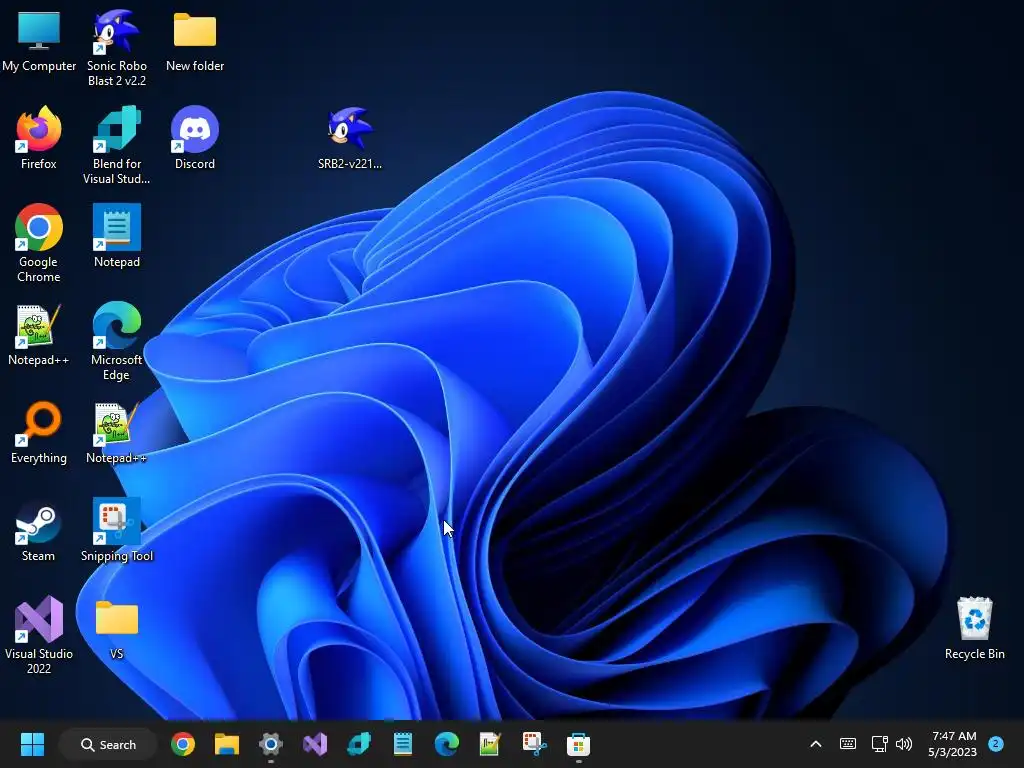Open Snipping Tool from the taskbar
This screenshot has height=768, width=1024.
click(534, 744)
